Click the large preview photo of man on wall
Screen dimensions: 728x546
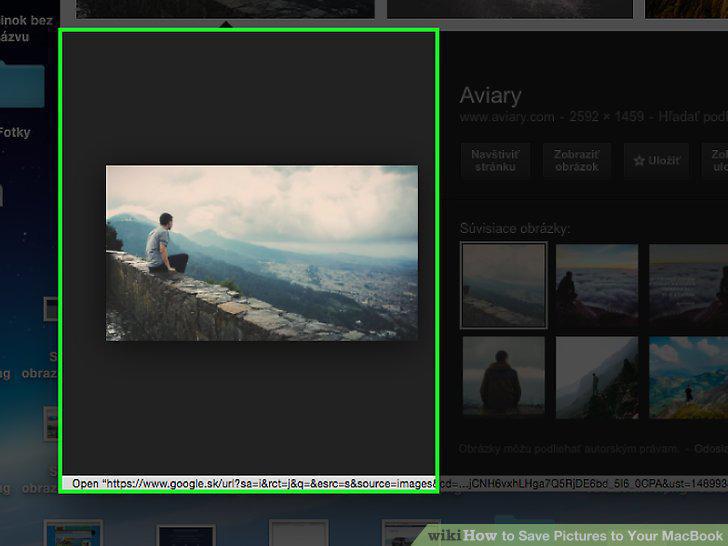[262, 253]
